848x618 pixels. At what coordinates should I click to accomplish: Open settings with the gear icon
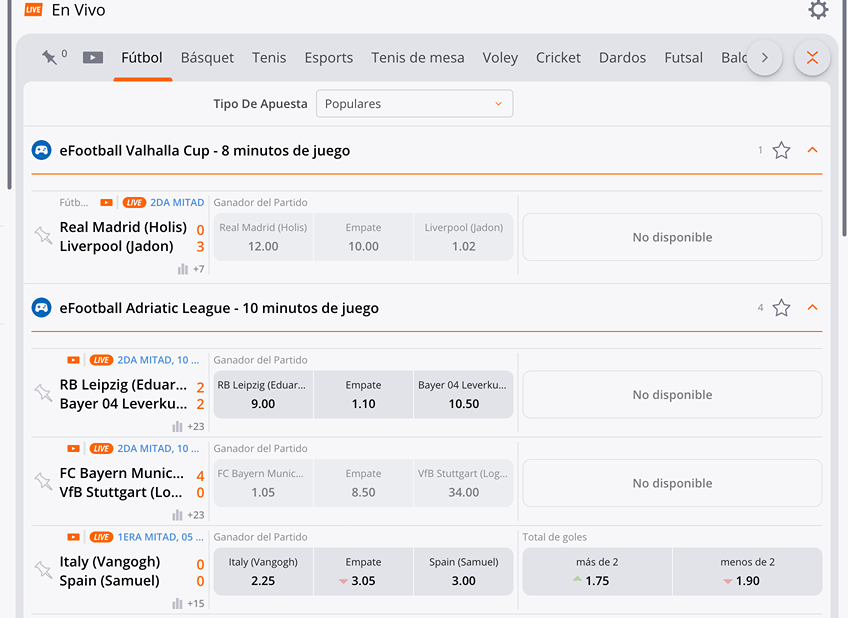click(818, 10)
